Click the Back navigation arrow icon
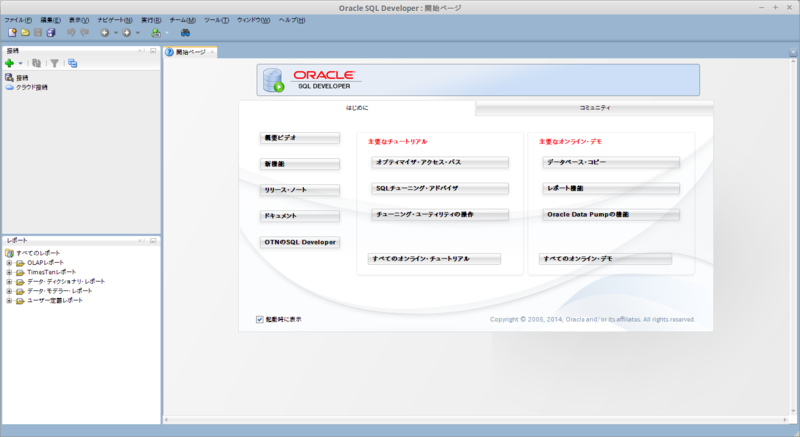The width and height of the screenshot is (800, 437). coord(105,33)
